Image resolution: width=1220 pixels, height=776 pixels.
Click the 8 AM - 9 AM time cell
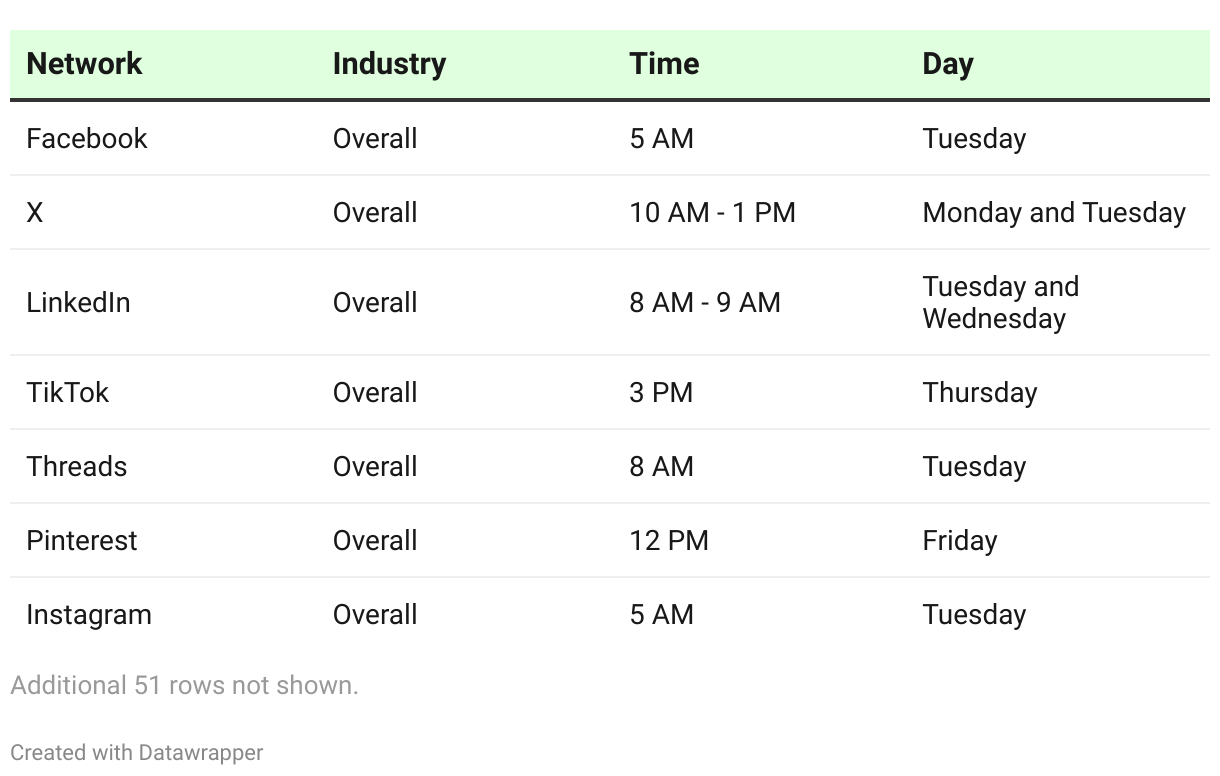click(704, 302)
